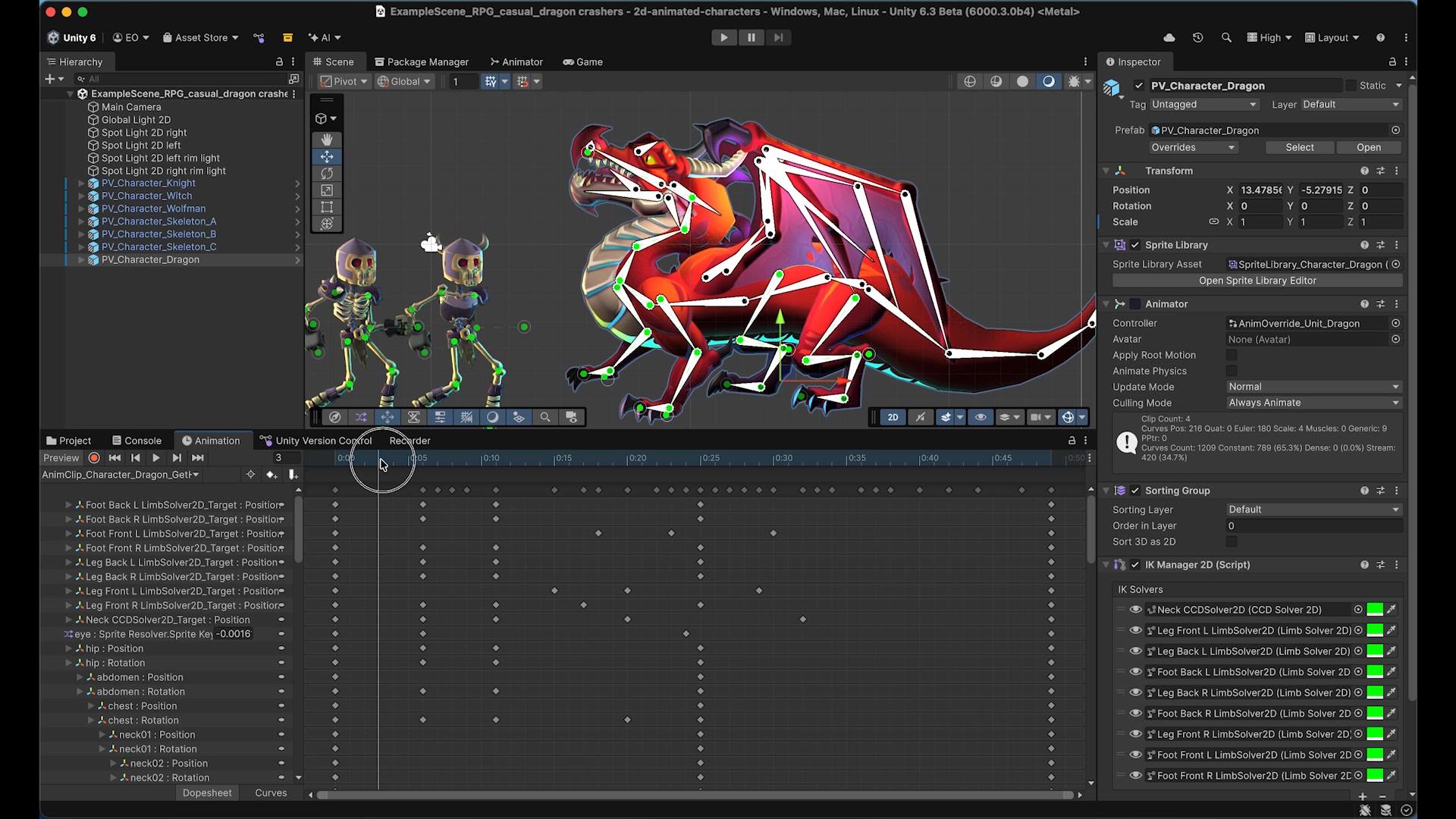Viewport: 1456px width, 819px height.
Task: Expand the hip : Position property
Action: pyautogui.click(x=69, y=649)
